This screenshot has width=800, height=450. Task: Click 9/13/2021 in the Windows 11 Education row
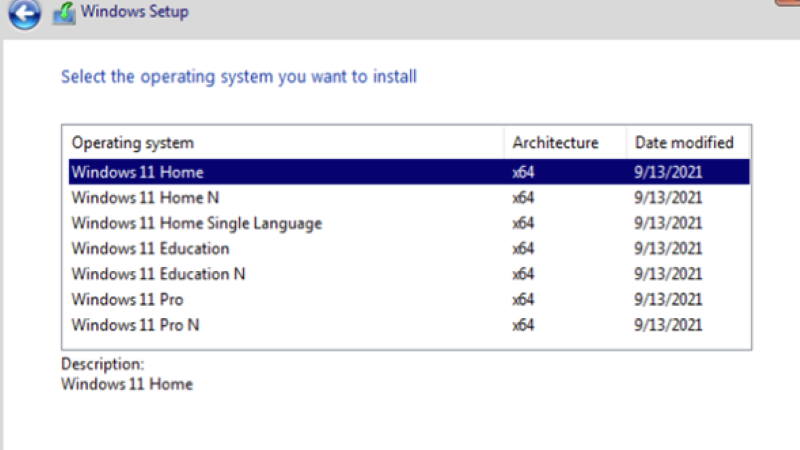(x=668, y=248)
